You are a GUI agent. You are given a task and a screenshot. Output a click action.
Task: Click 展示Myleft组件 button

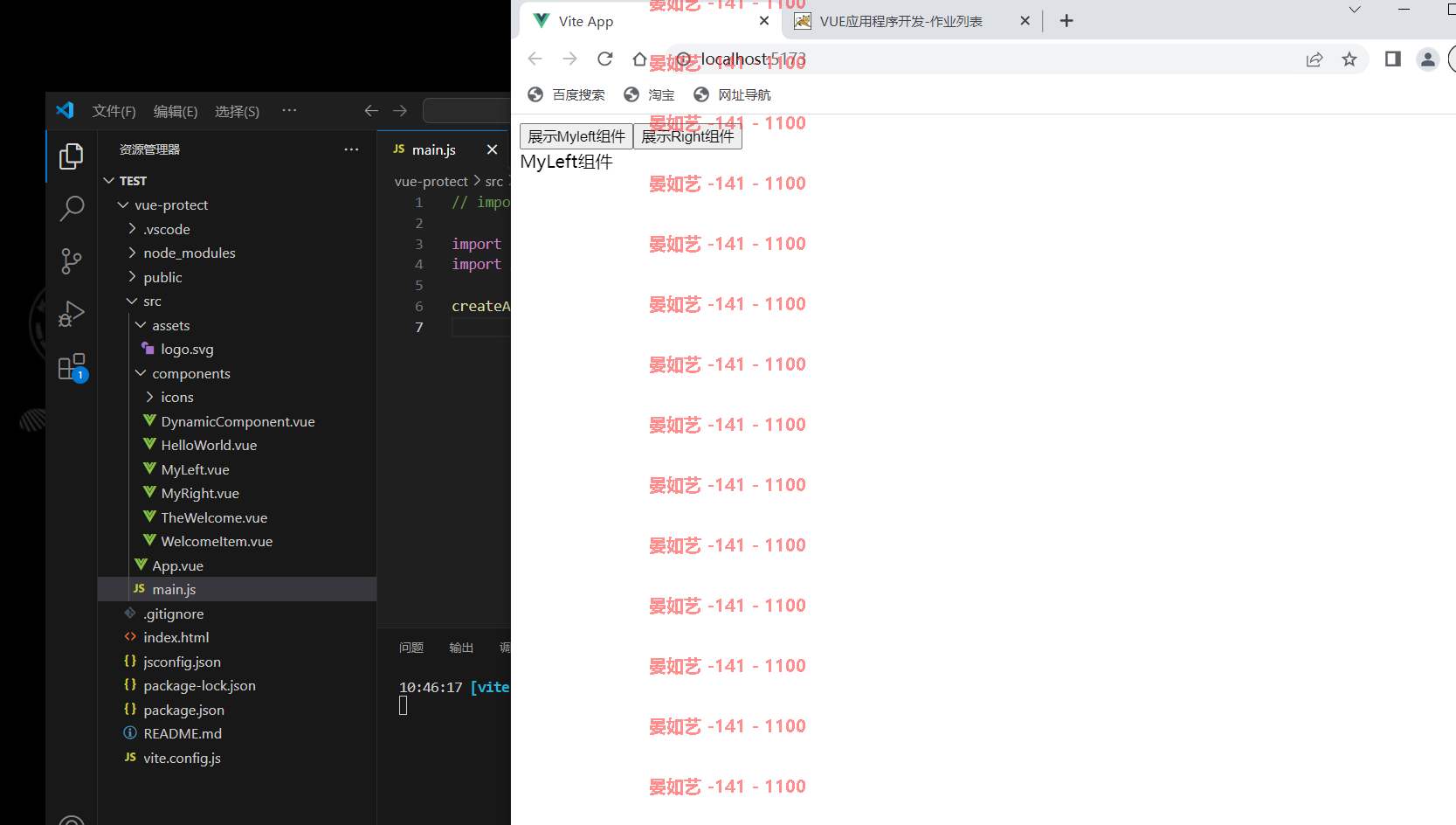click(x=576, y=136)
